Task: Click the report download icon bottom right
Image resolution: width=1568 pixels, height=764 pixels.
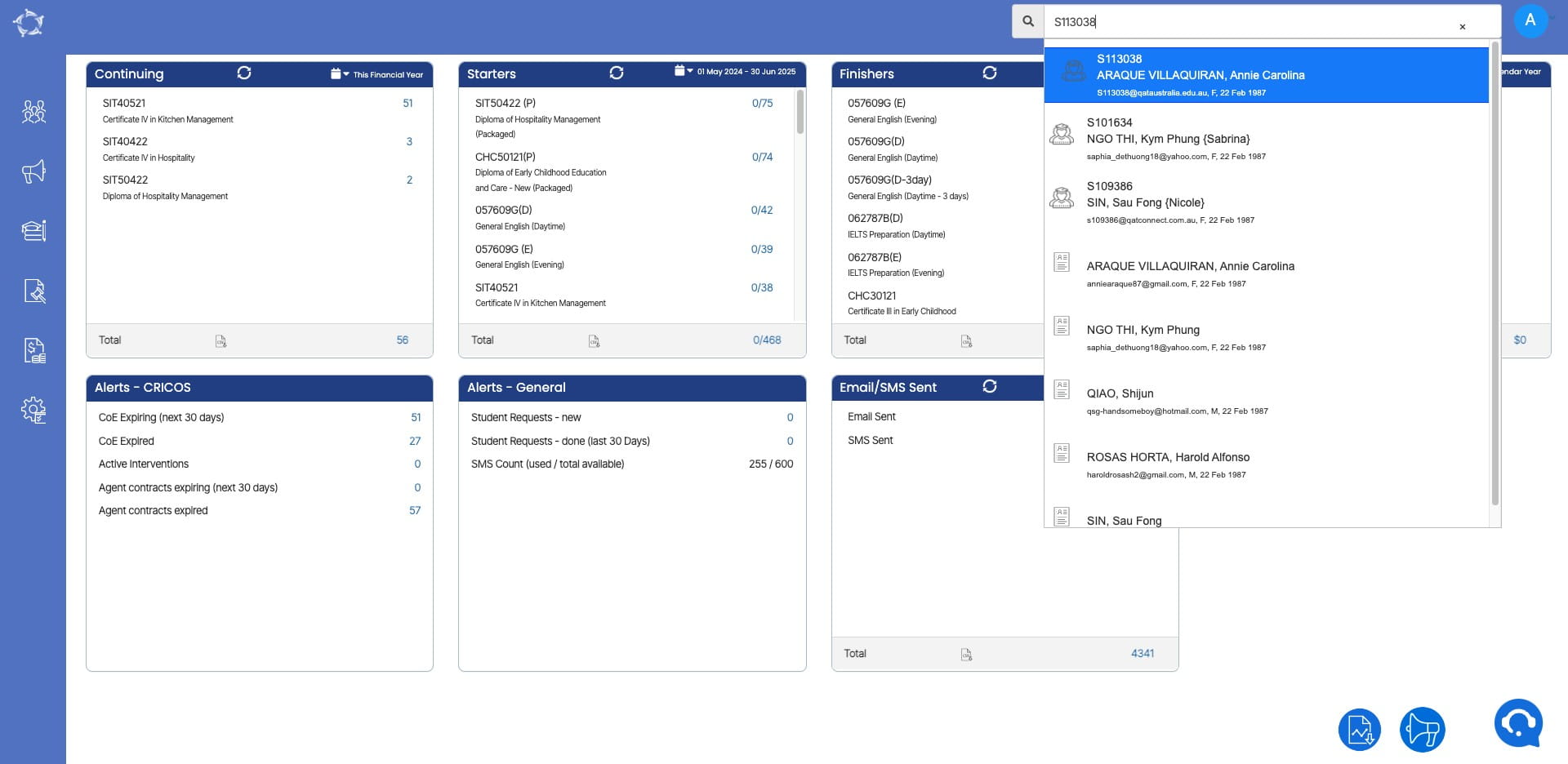Action: (x=1359, y=730)
